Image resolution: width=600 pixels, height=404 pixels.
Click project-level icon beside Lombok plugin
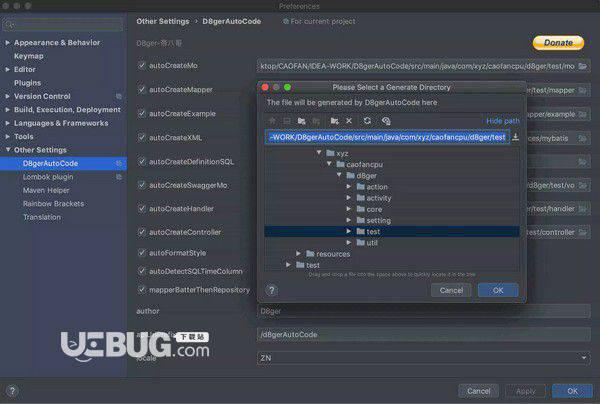coord(119,177)
